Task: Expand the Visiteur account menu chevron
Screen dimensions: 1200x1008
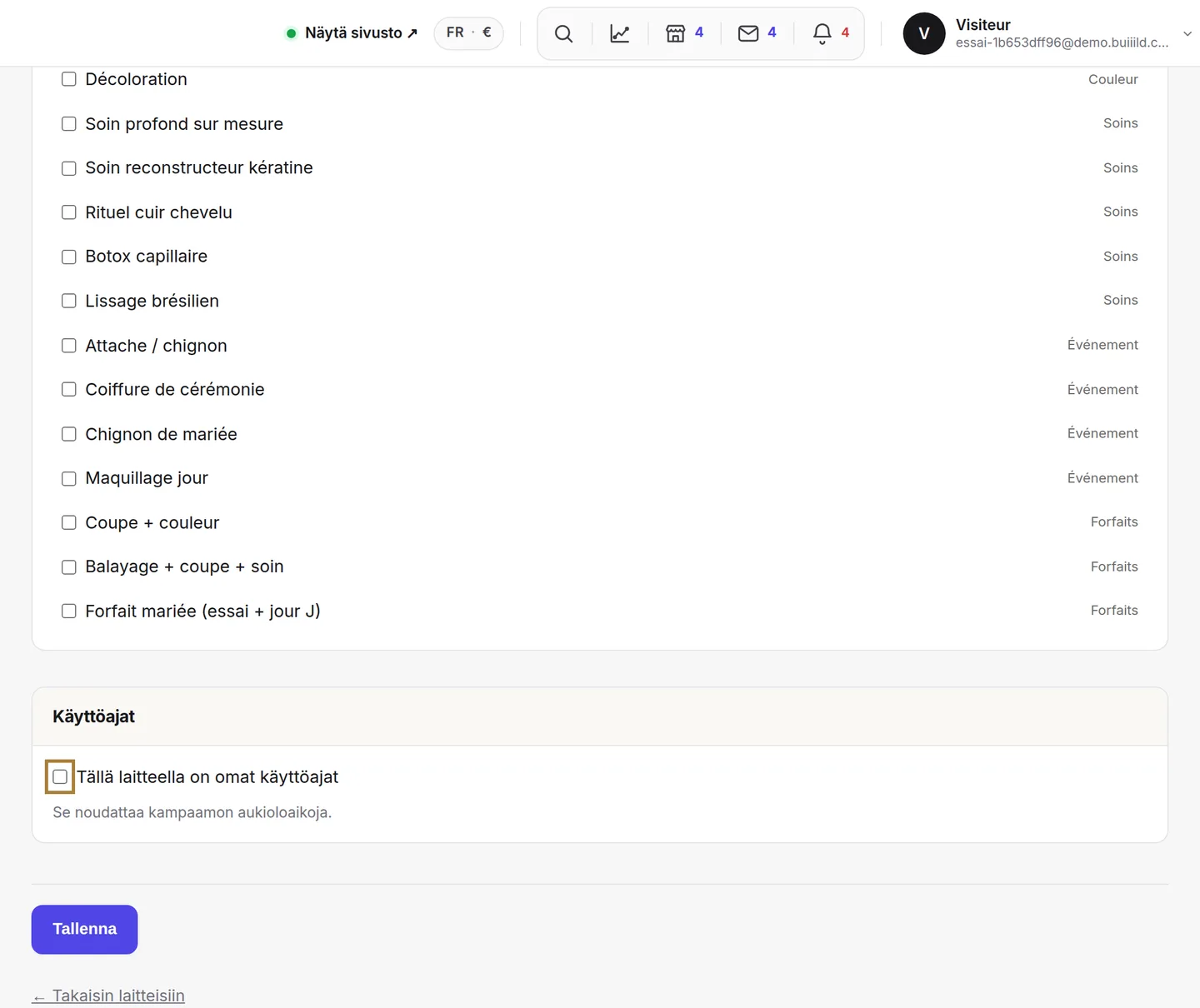Action: (1187, 34)
